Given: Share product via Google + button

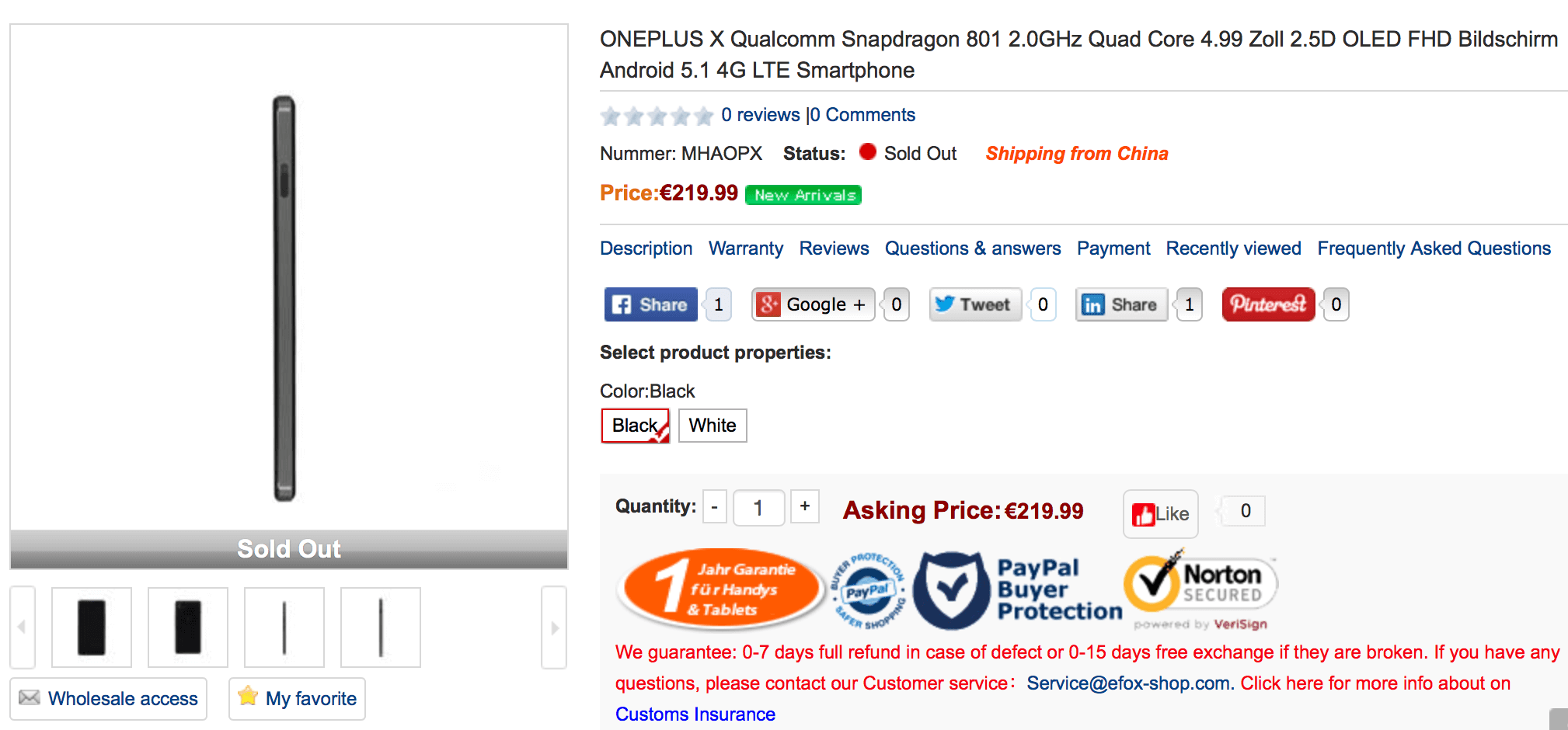Looking at the screenshot, I should point(814,304).
